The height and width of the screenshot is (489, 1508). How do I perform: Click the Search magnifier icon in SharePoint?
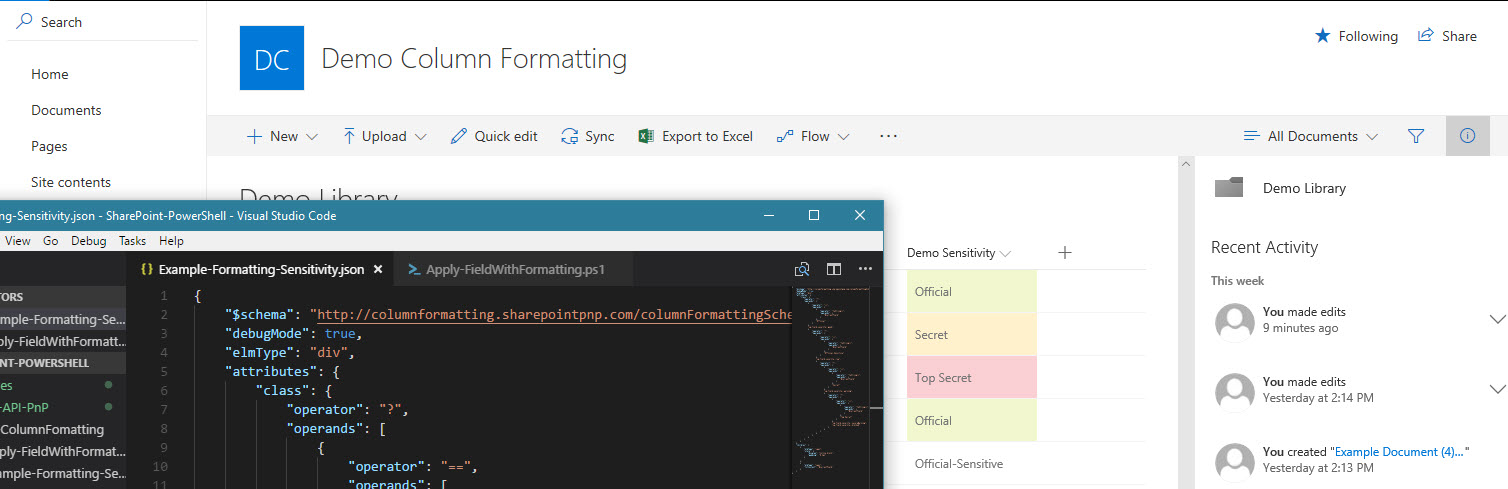tap(24, 21)
